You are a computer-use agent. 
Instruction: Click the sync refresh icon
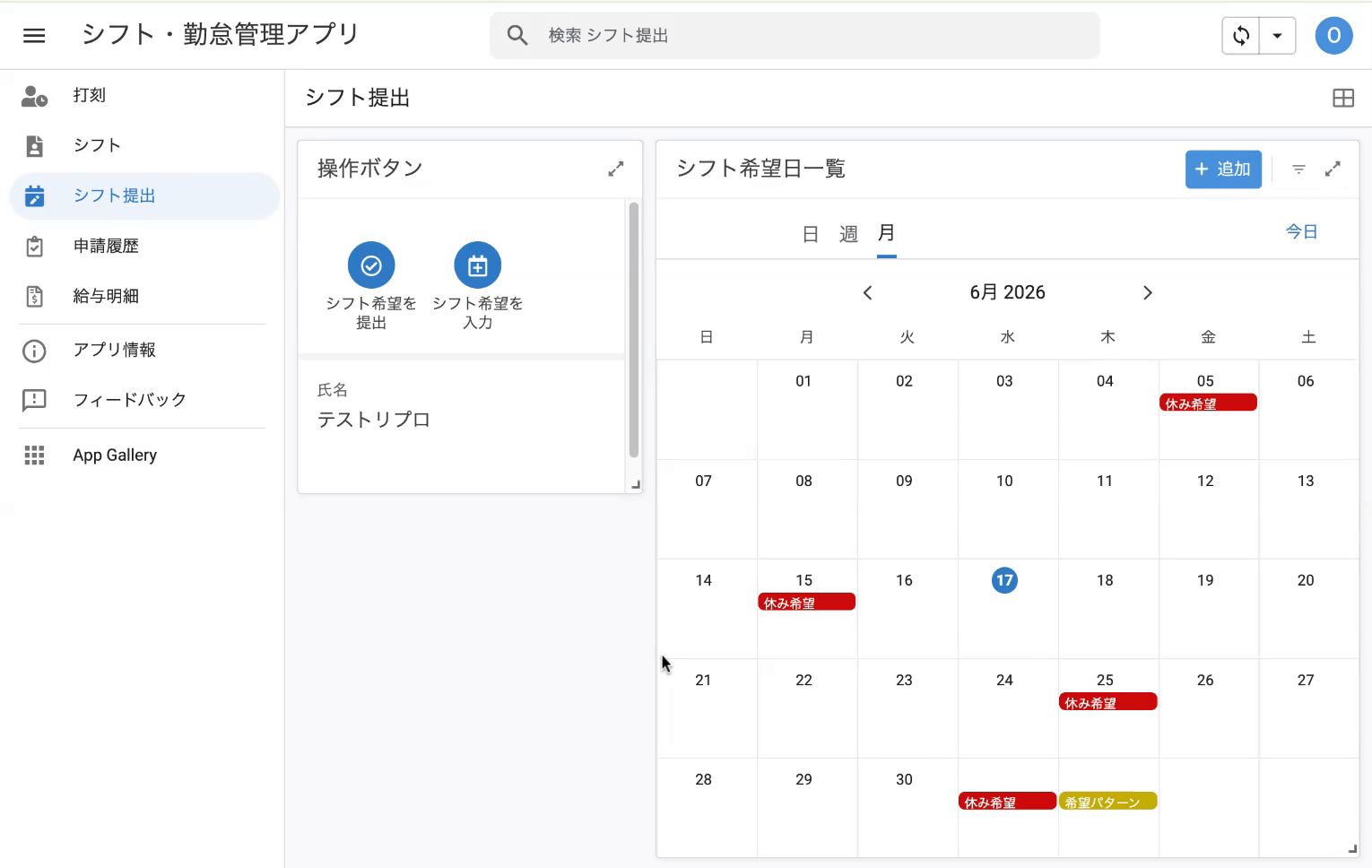tap(1241, 36)
